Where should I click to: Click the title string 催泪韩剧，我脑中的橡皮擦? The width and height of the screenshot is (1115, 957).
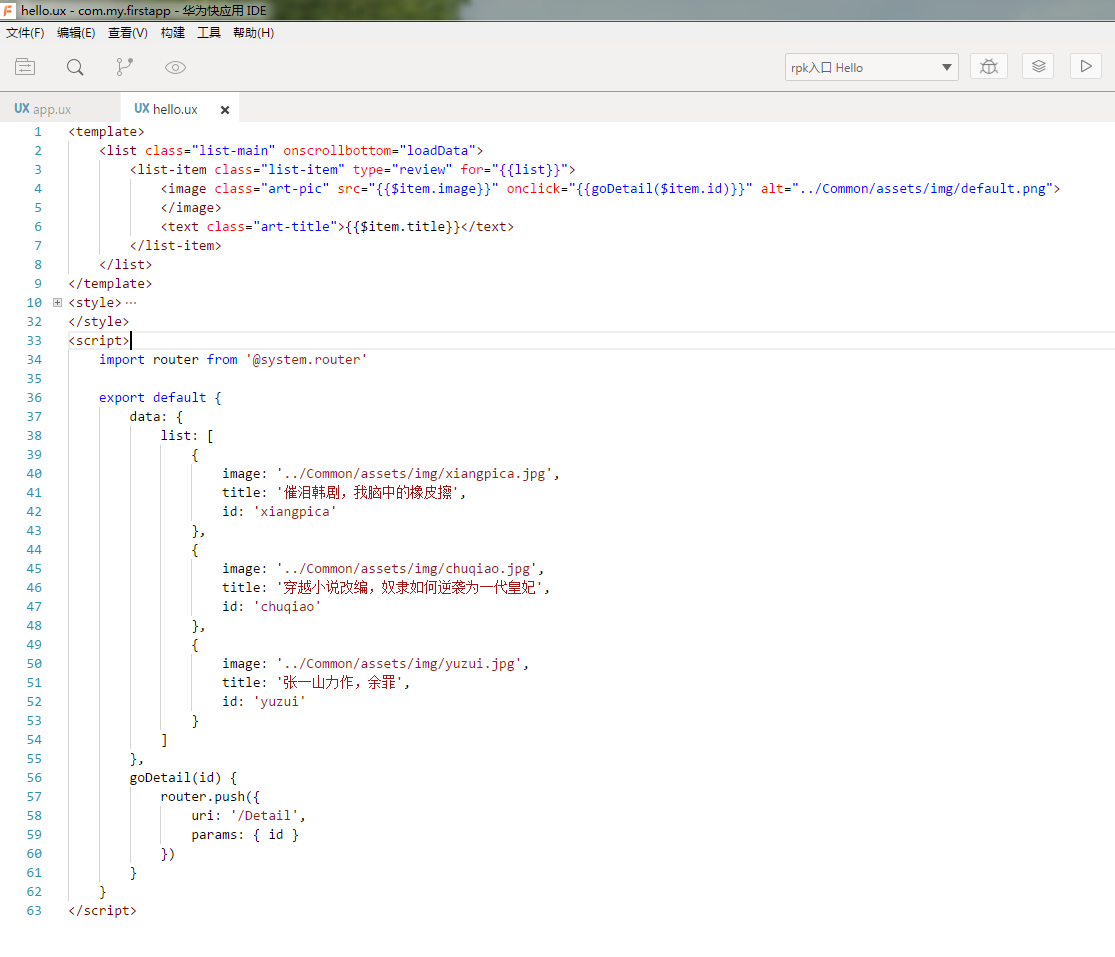click(x=368, y=492)
